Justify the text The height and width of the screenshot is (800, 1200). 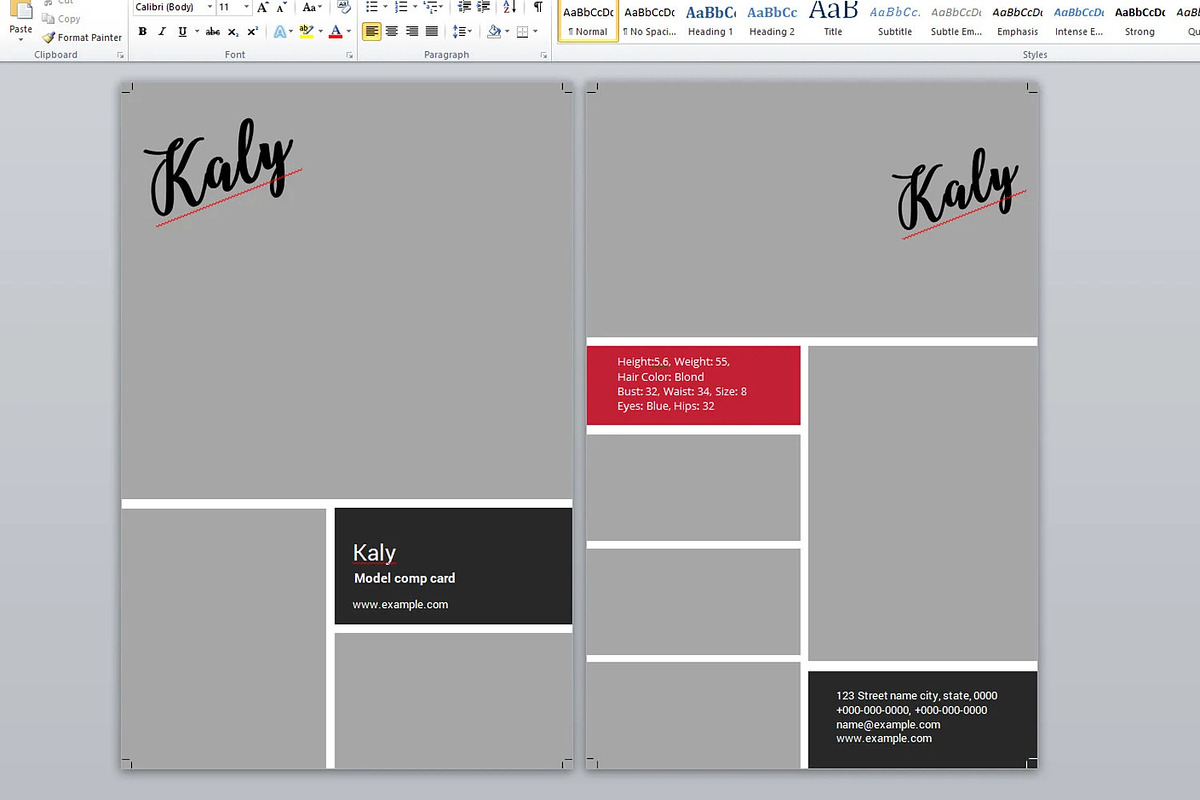pos(431,32)
